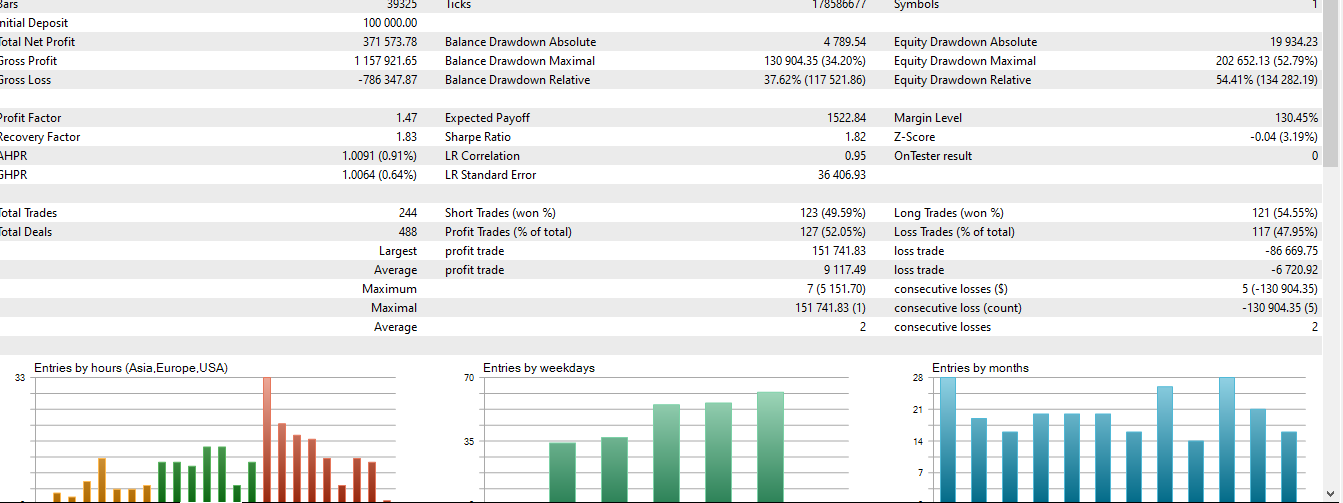Click the Profit Trades (% of total) label
The height and width of the screenshot is (503, 1343).
click(x=508, y=232)
